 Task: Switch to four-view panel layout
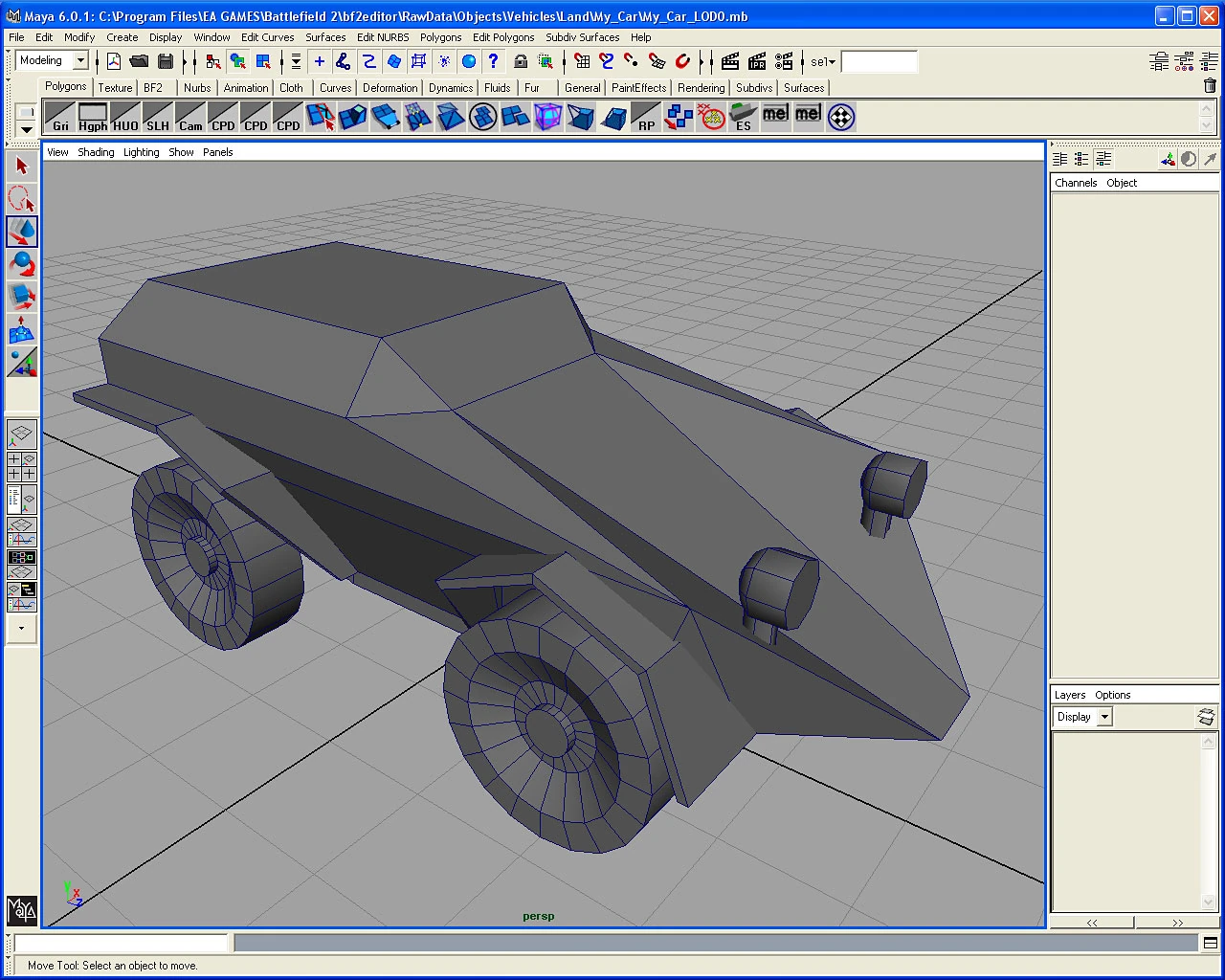[x=21, y=467]
